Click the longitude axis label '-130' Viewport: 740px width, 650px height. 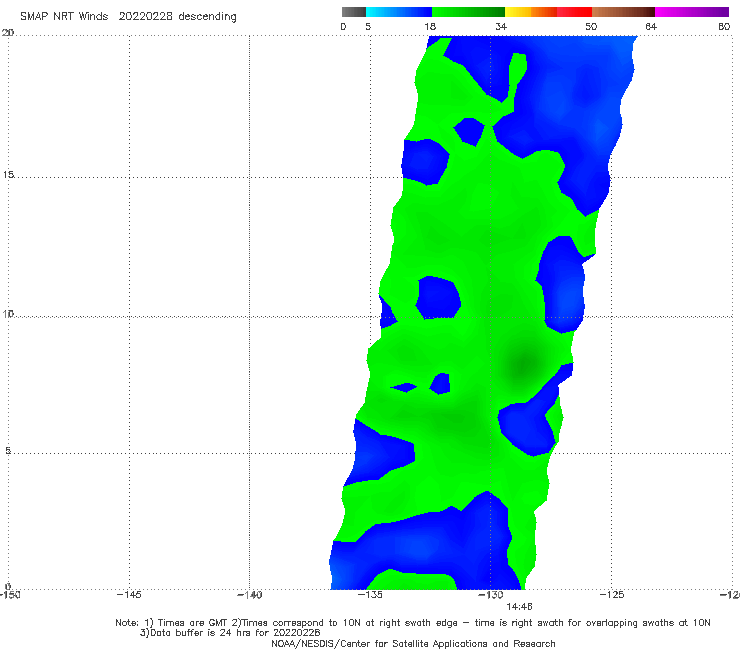(491, 594)
